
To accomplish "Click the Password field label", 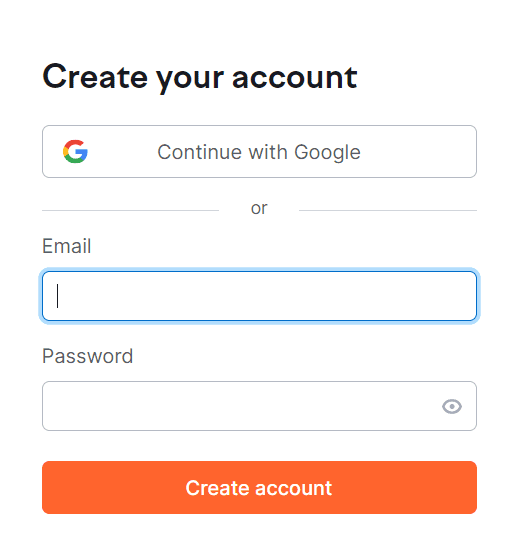I will click(88, 356).
